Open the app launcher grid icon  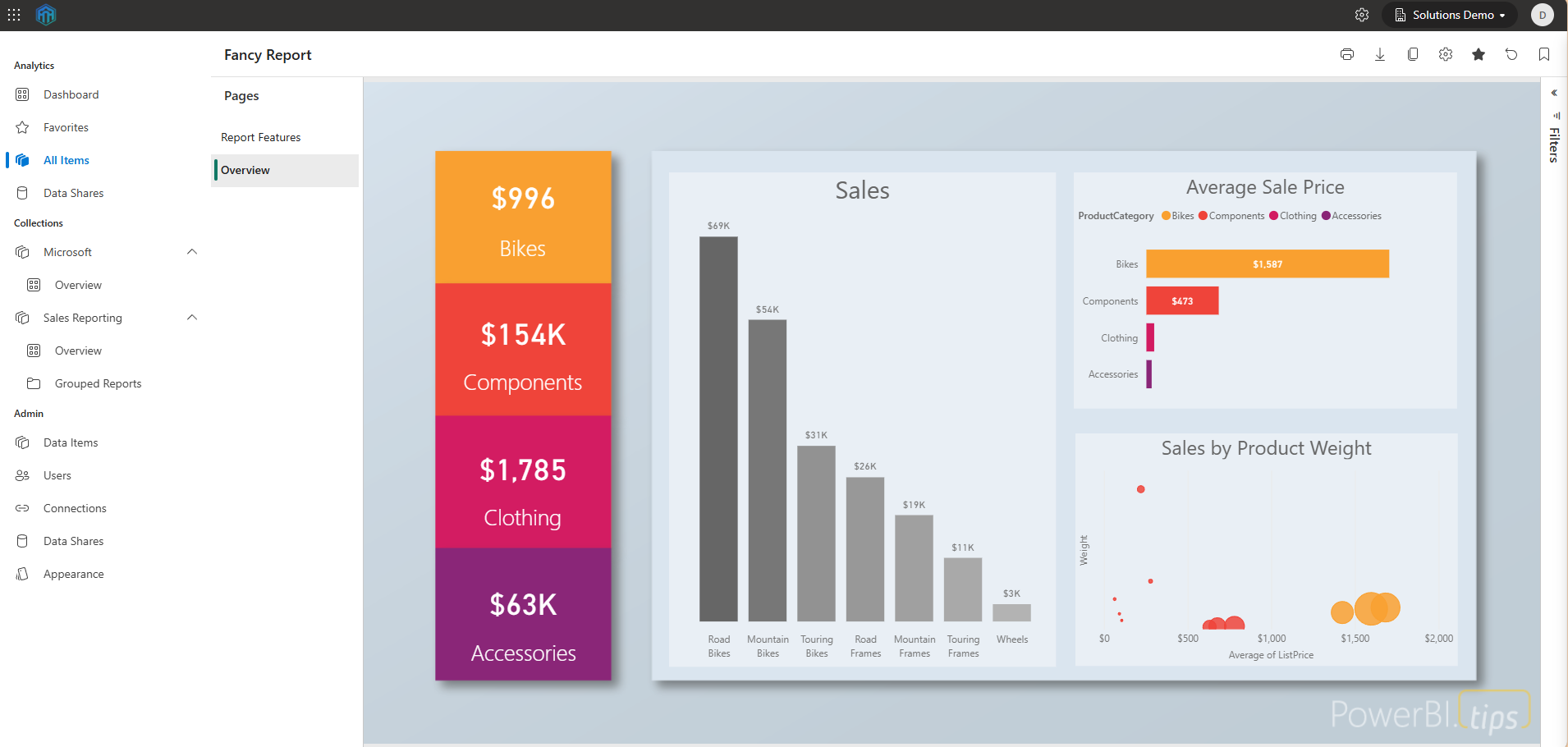click(x=14, y=15)
